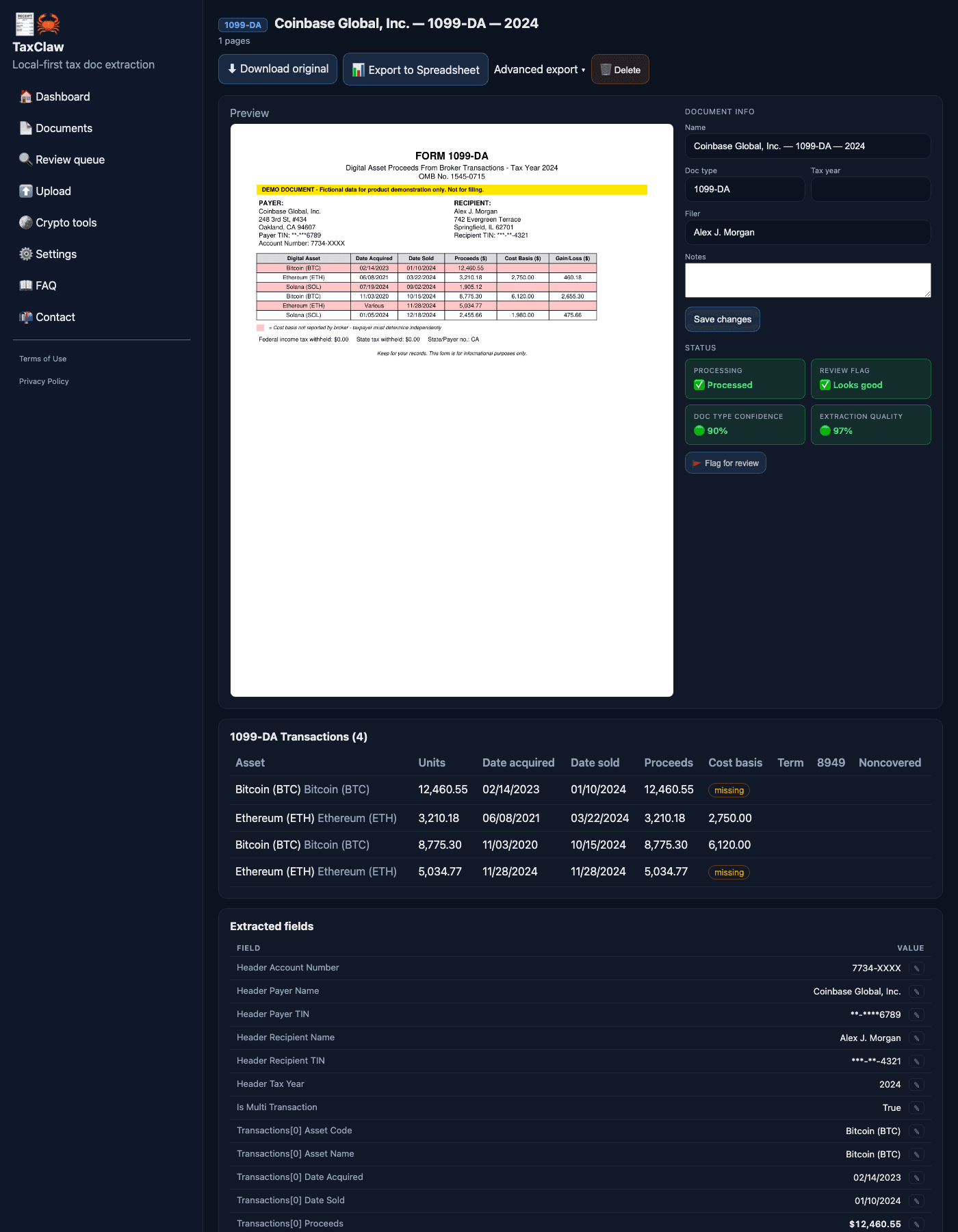This screenshot has height=1232, width=958.
Task: Click the missing badge in the 5,034.77 Ethereum row
Action: click(x=729, y=872)
